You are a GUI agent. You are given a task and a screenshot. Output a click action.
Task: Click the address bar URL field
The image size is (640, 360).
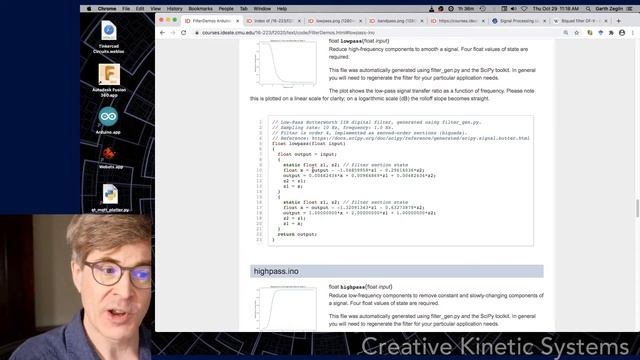click(x=376, y=33)
